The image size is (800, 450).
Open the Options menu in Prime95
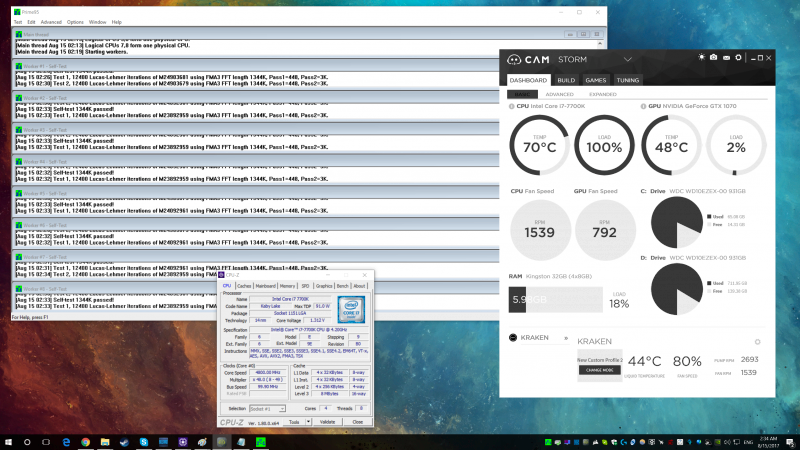75,22
